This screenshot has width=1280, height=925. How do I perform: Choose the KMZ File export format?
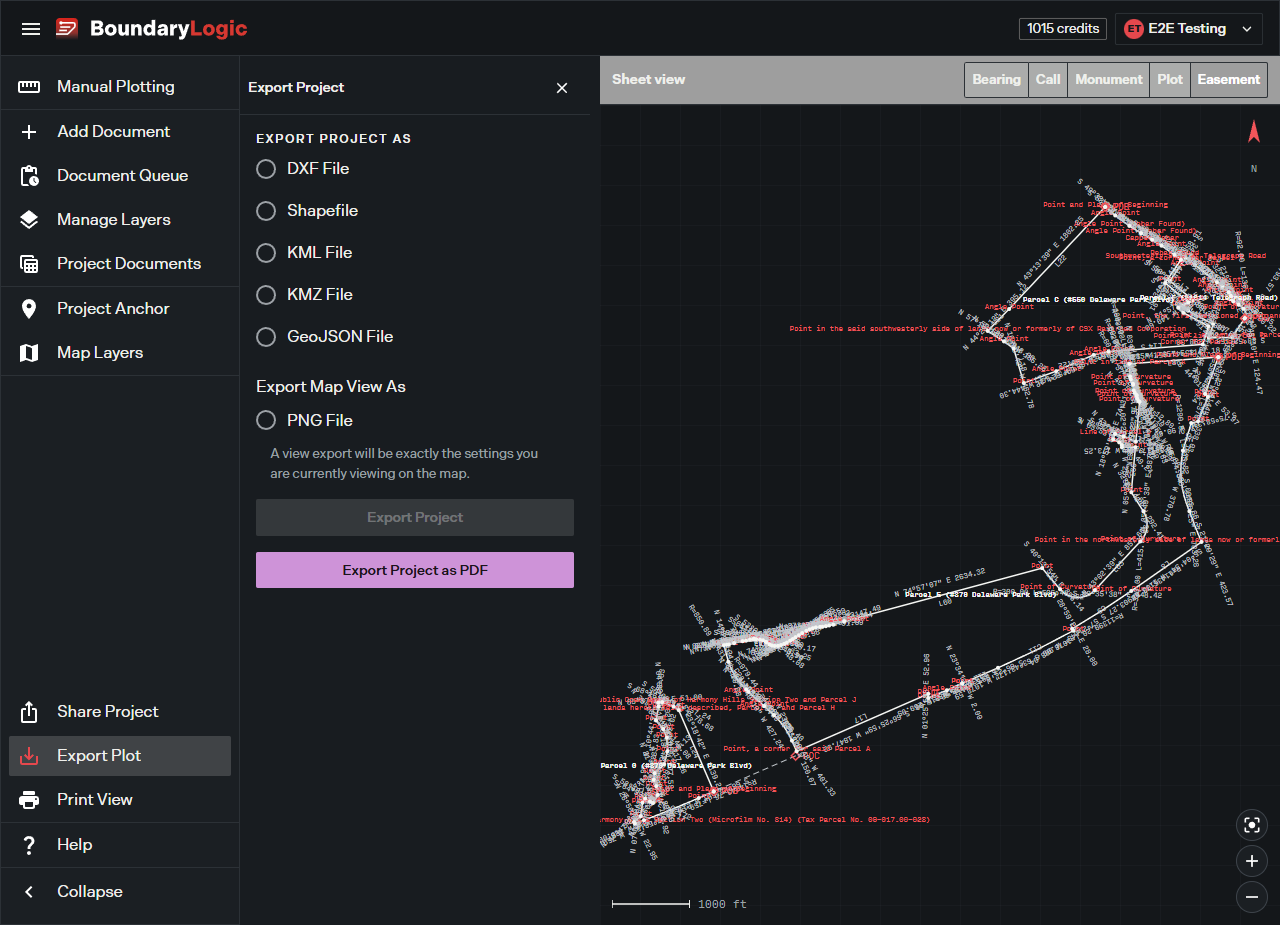266,295
